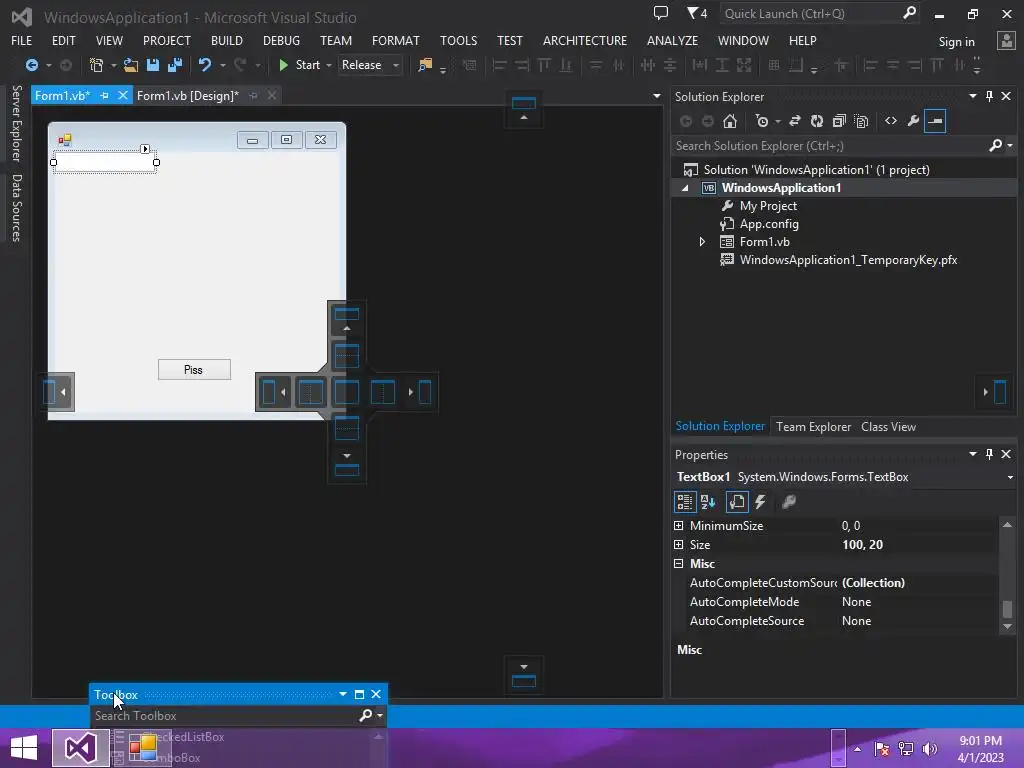Click the Pending Changes Filter clock icon
The image size is (1024, 768).
click(x=761, y=121)
